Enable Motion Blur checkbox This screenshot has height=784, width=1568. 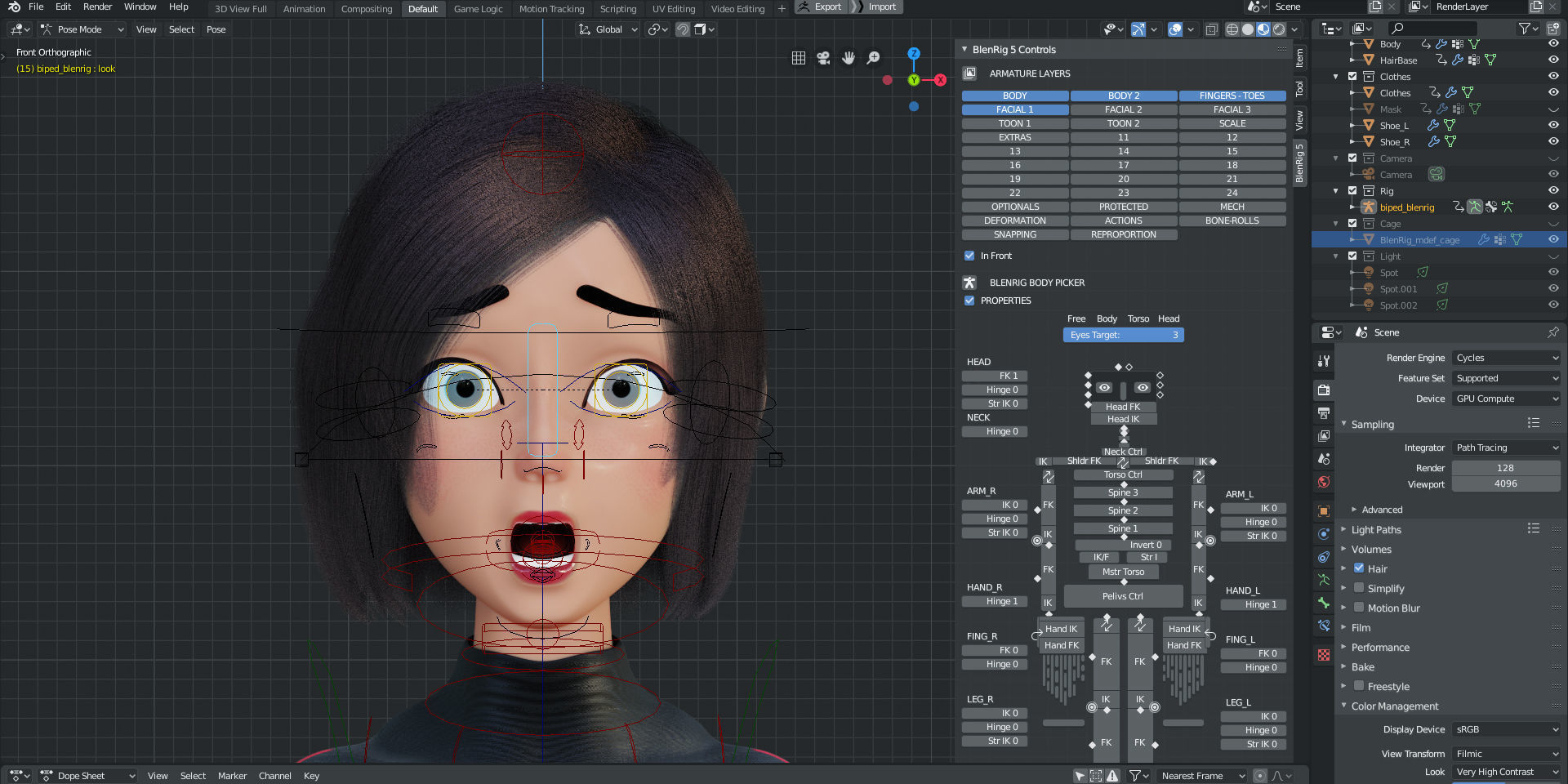(1359, 608)
